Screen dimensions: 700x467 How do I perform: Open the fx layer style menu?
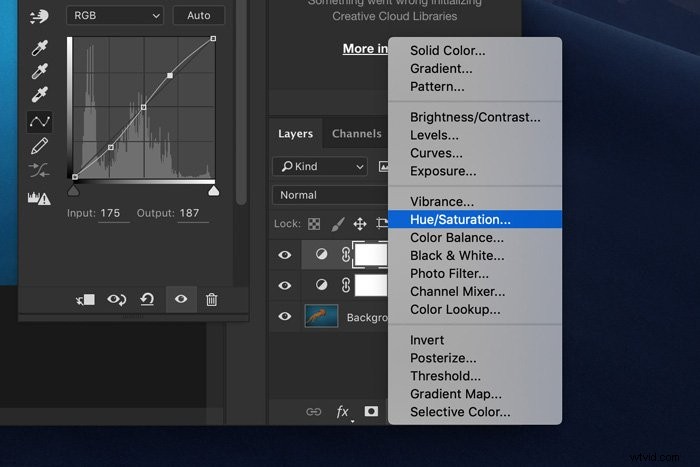click(x=343, y=411)
